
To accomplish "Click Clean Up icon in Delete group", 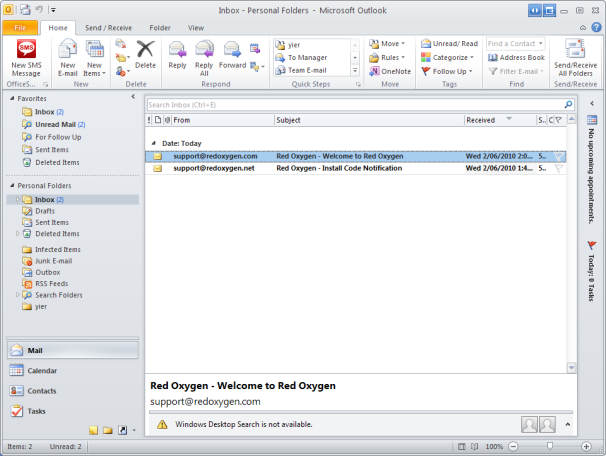I will pos(122,58).
